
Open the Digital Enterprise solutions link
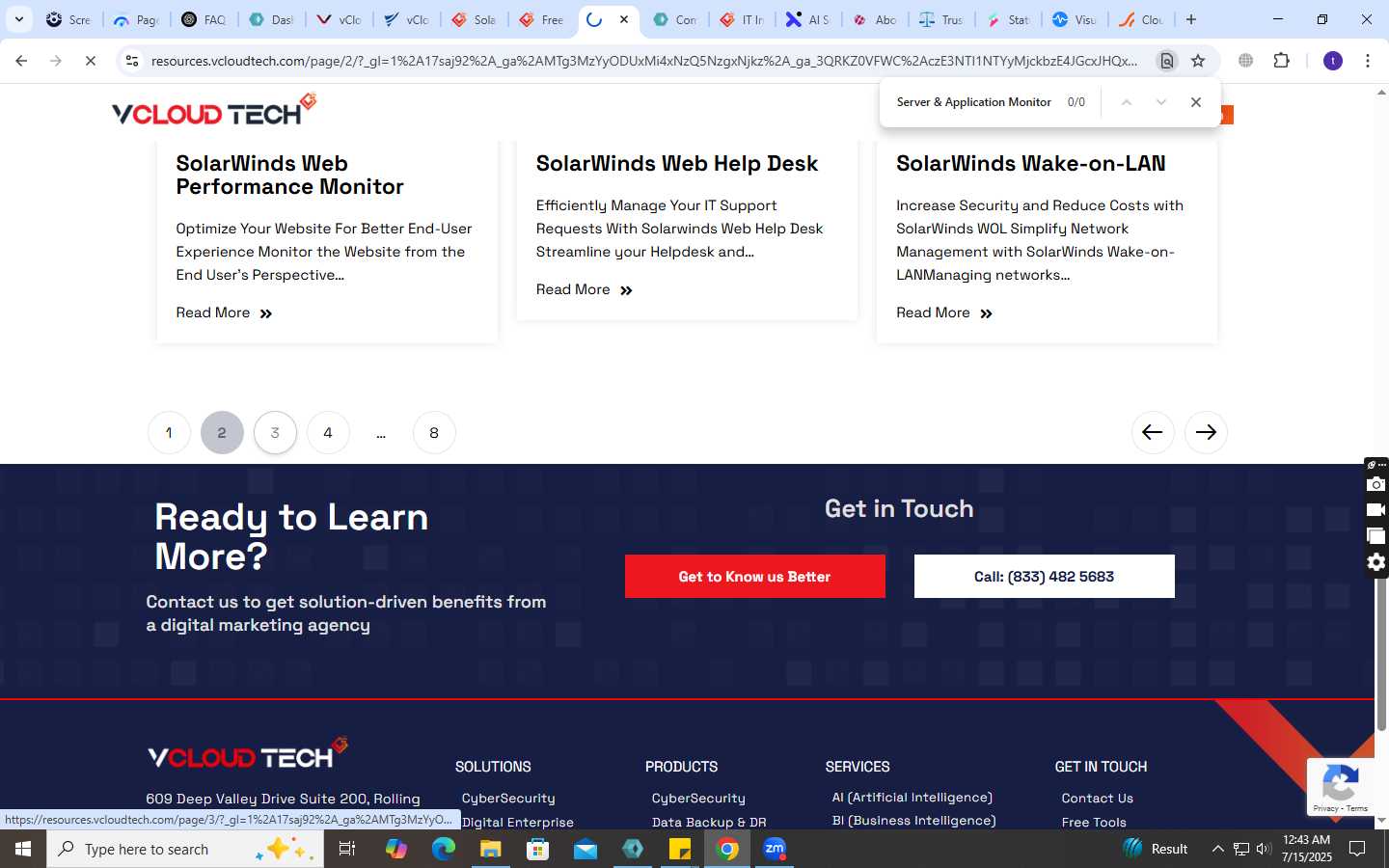pyautogui.click(x=518, y=822)
